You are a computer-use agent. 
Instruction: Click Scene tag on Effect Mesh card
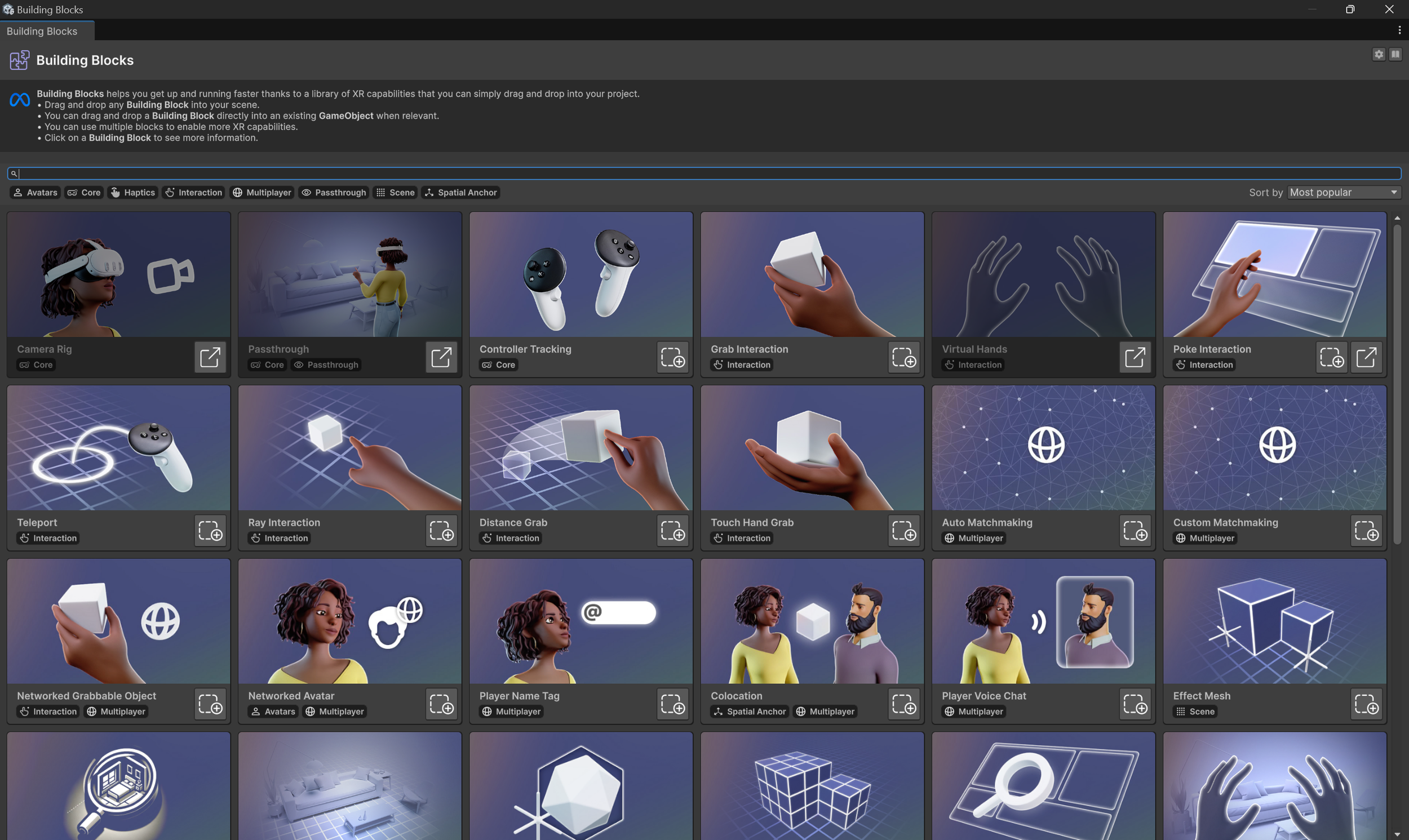point(1195,712)
